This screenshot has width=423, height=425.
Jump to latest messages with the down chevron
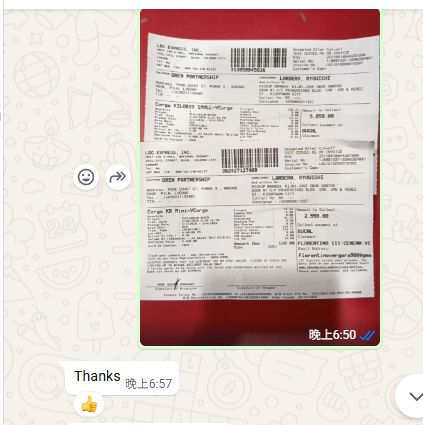(415, 396)
